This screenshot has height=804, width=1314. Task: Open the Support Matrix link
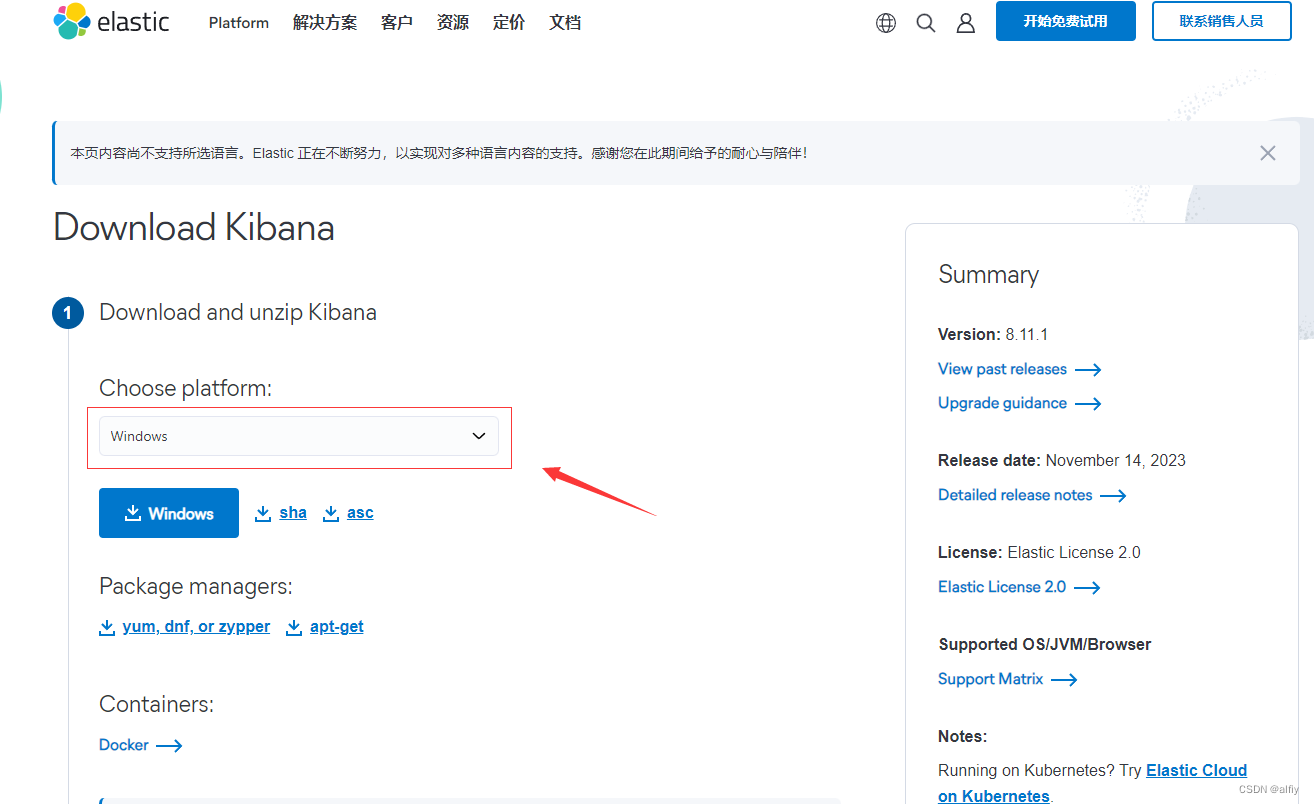point(990,679)
